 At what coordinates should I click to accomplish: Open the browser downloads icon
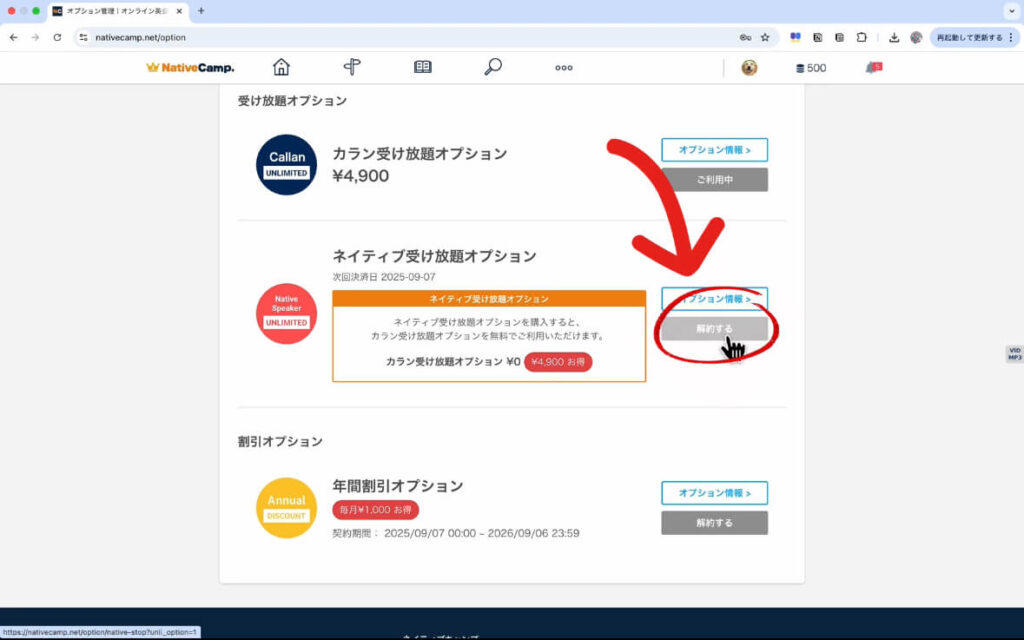[894, 37]
